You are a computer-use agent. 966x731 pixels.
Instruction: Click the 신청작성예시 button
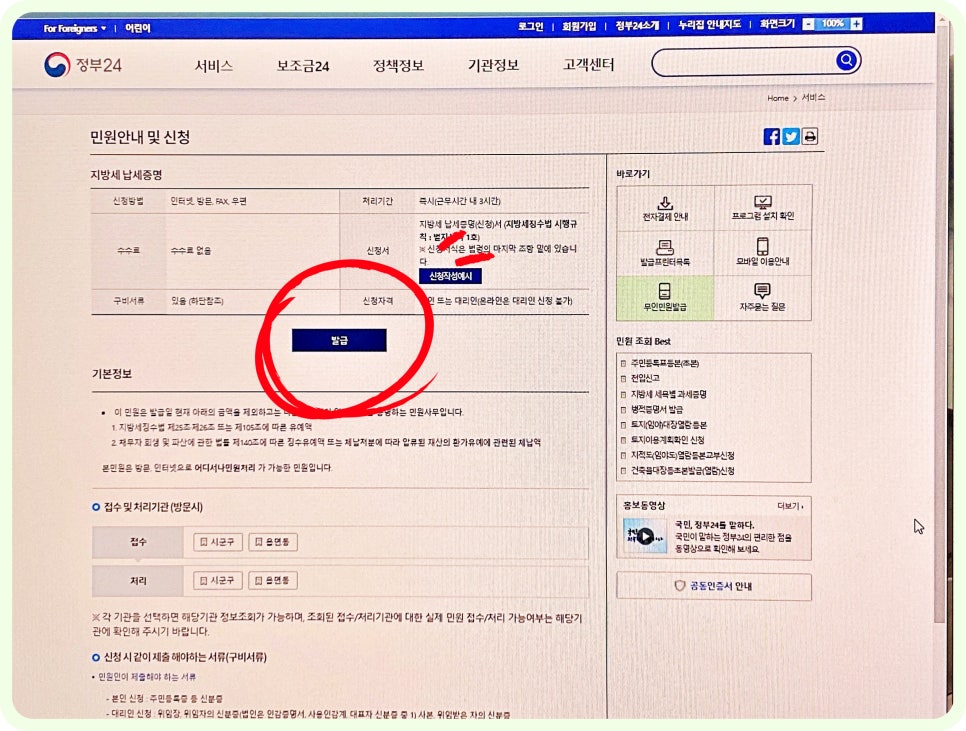coord(450,276)
